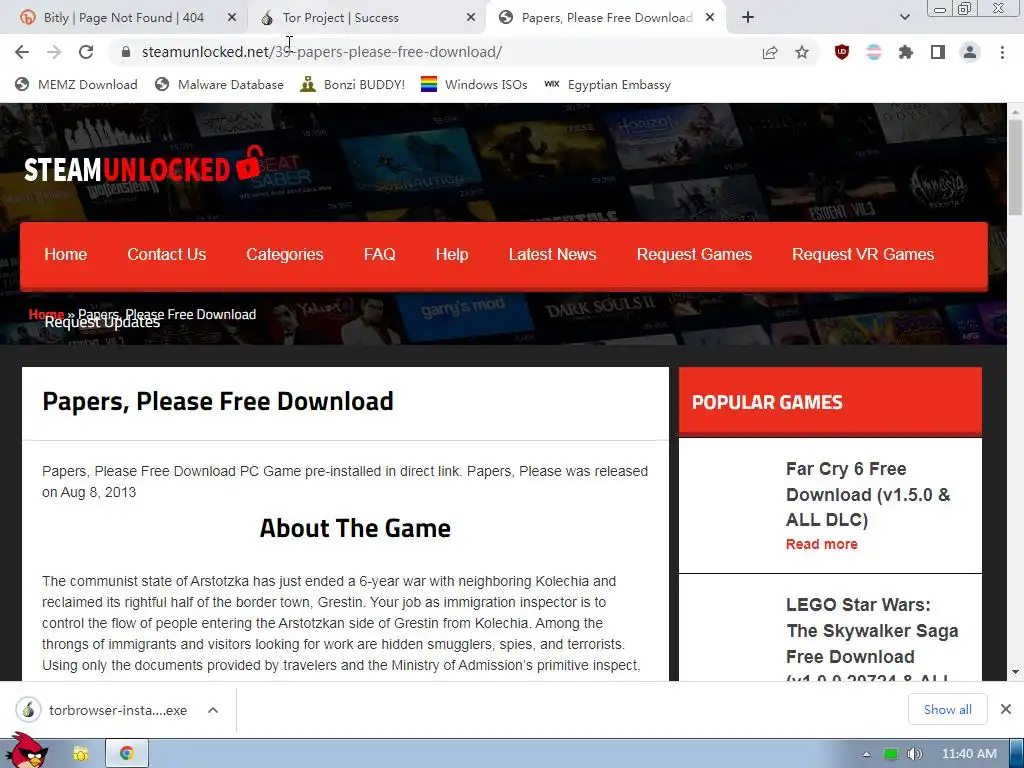Image resolution: width=1024 pixels, height=768 pixels.
Task: Open the striped flag extension icon
Action: tap(874, 52)
